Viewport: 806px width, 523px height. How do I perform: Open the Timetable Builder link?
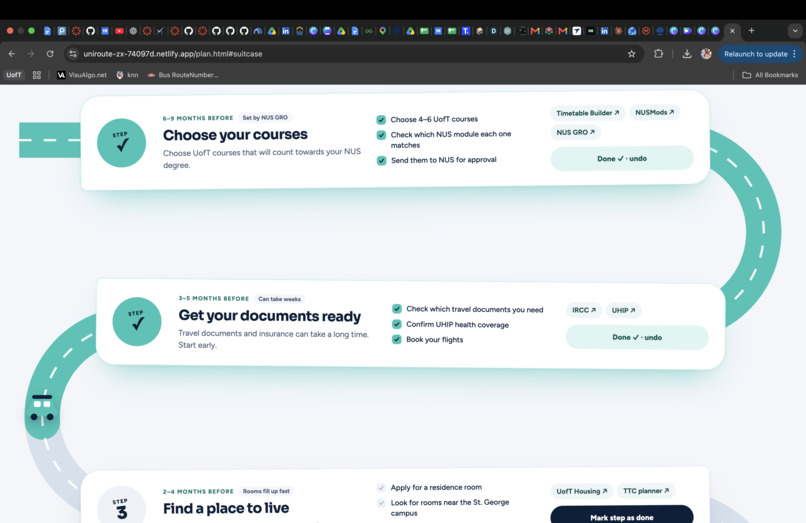tap(588, 113)
